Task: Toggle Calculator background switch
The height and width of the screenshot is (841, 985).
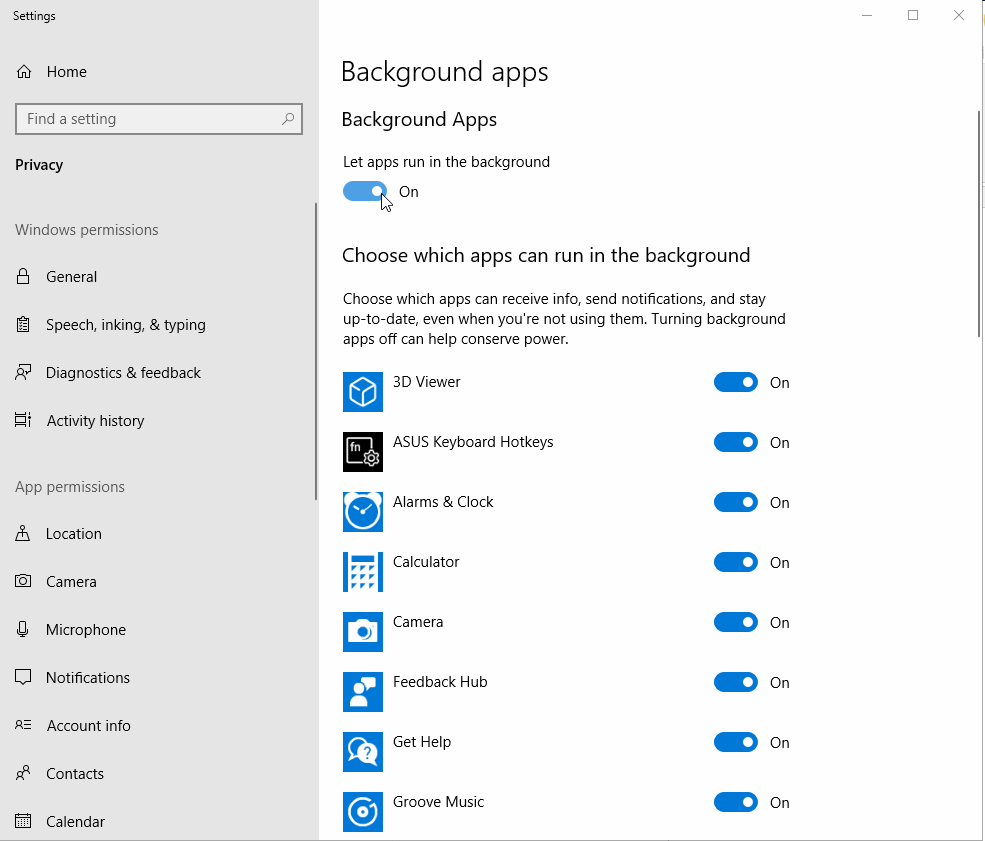Action: click(736, 562)
